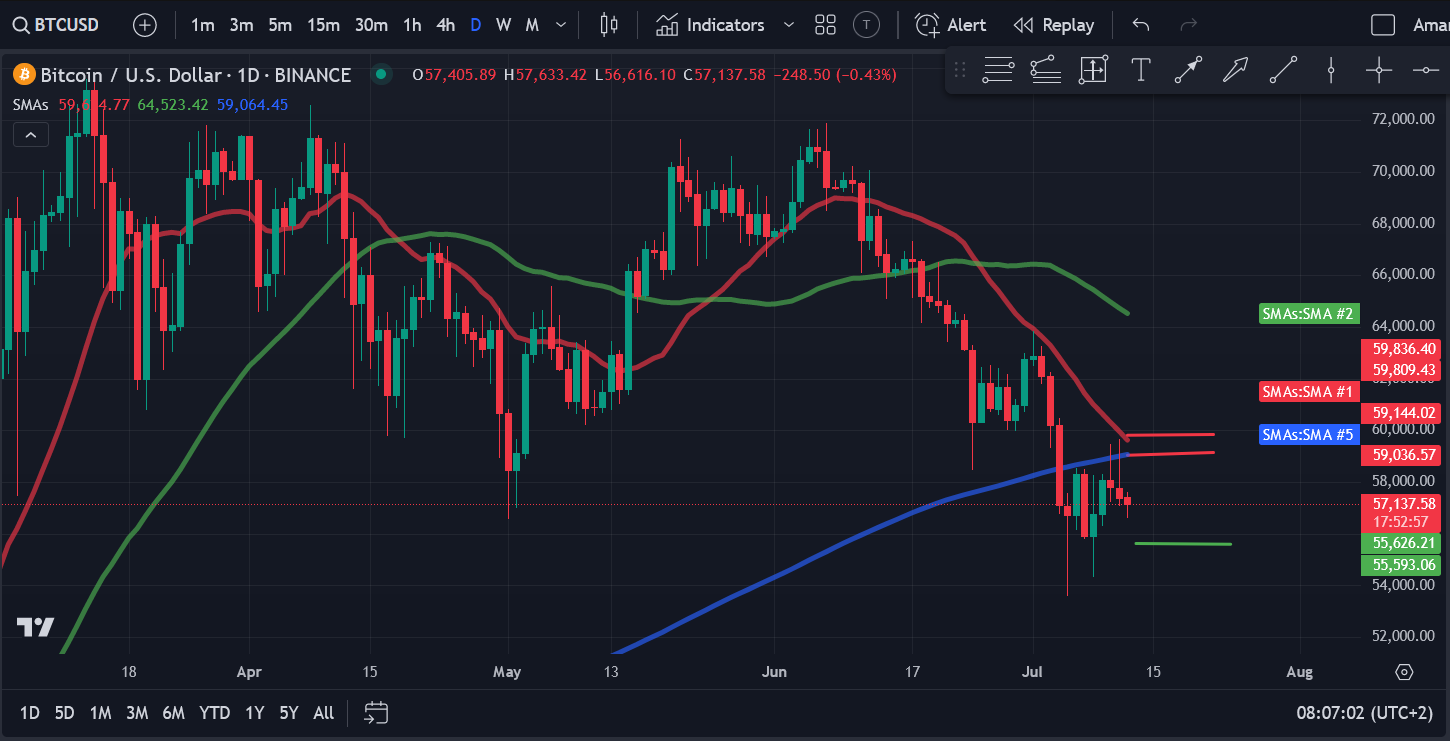Click the green market status dot
This screenshot has width=1450, height=741.
pyautogui.click(x=379, y=74)
